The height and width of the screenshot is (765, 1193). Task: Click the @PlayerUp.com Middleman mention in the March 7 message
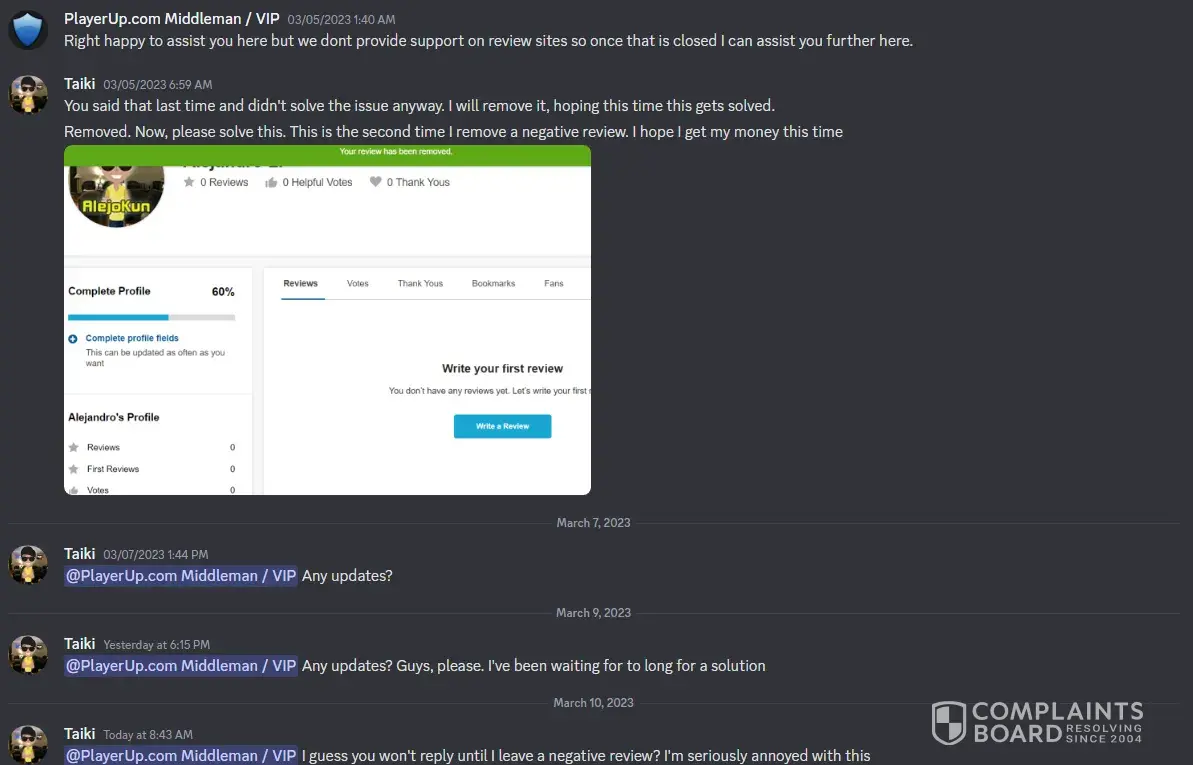tap(180, 576)
